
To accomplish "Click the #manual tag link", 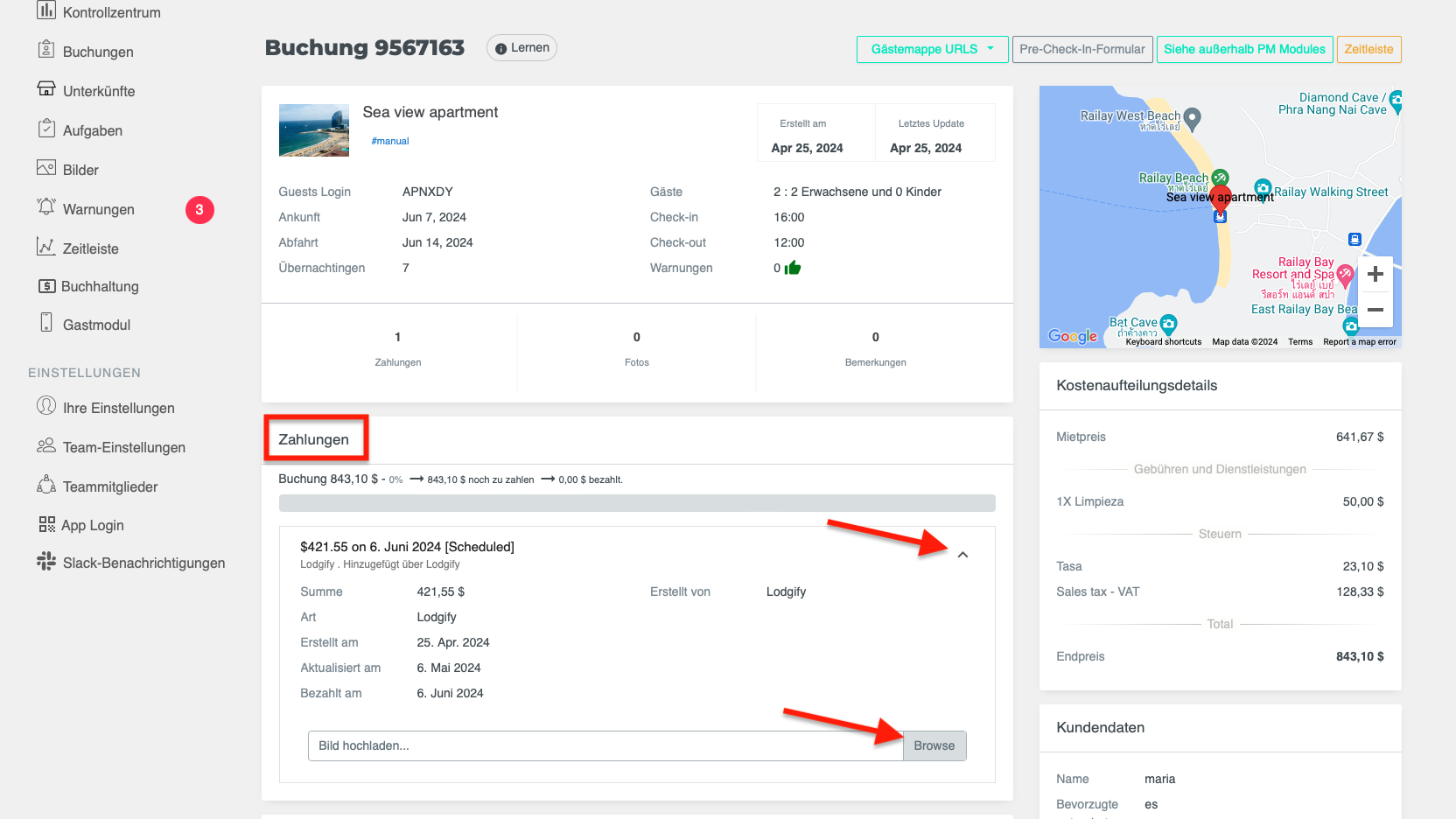I will [x=390, y=141].
